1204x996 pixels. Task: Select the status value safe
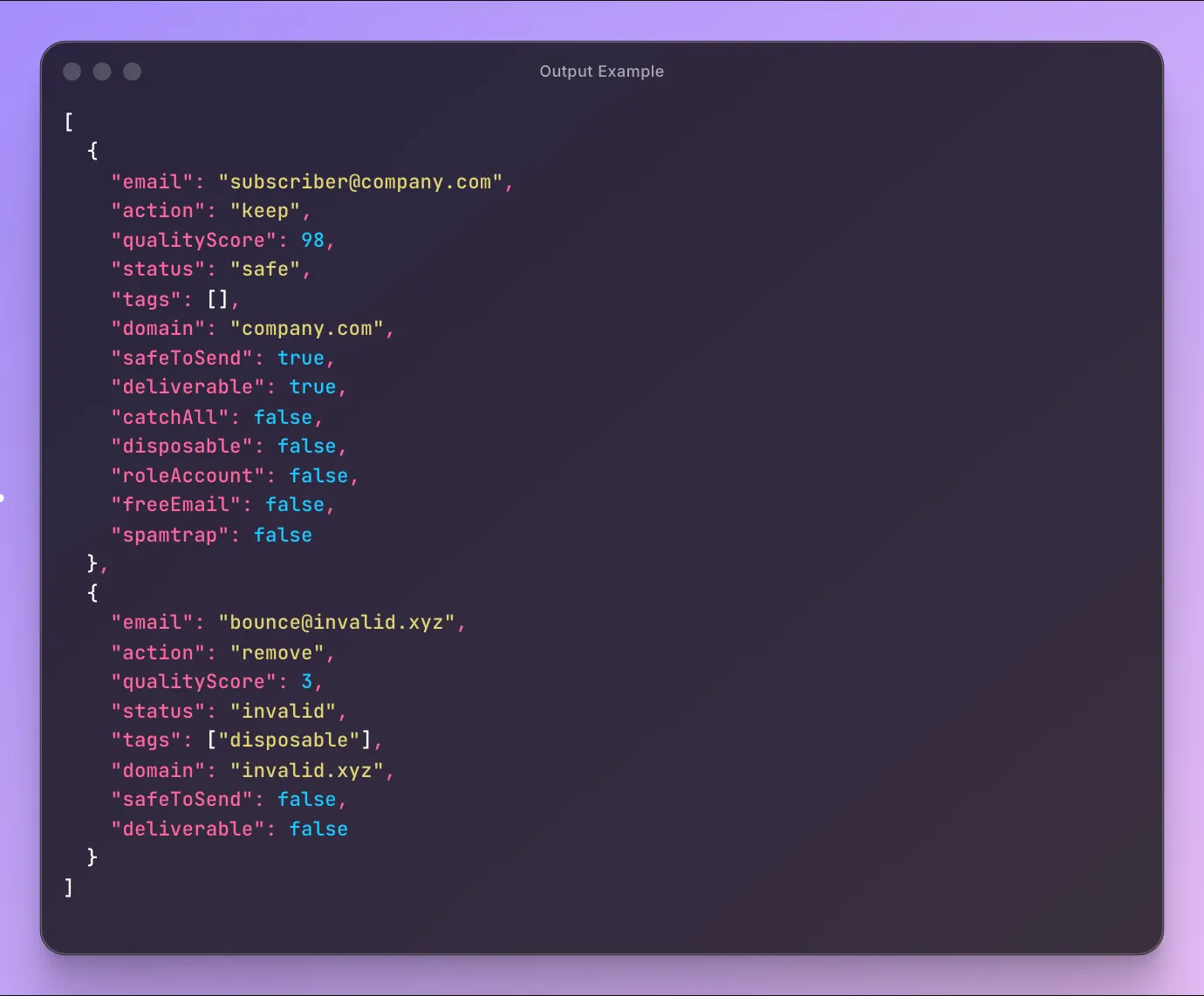268,269
